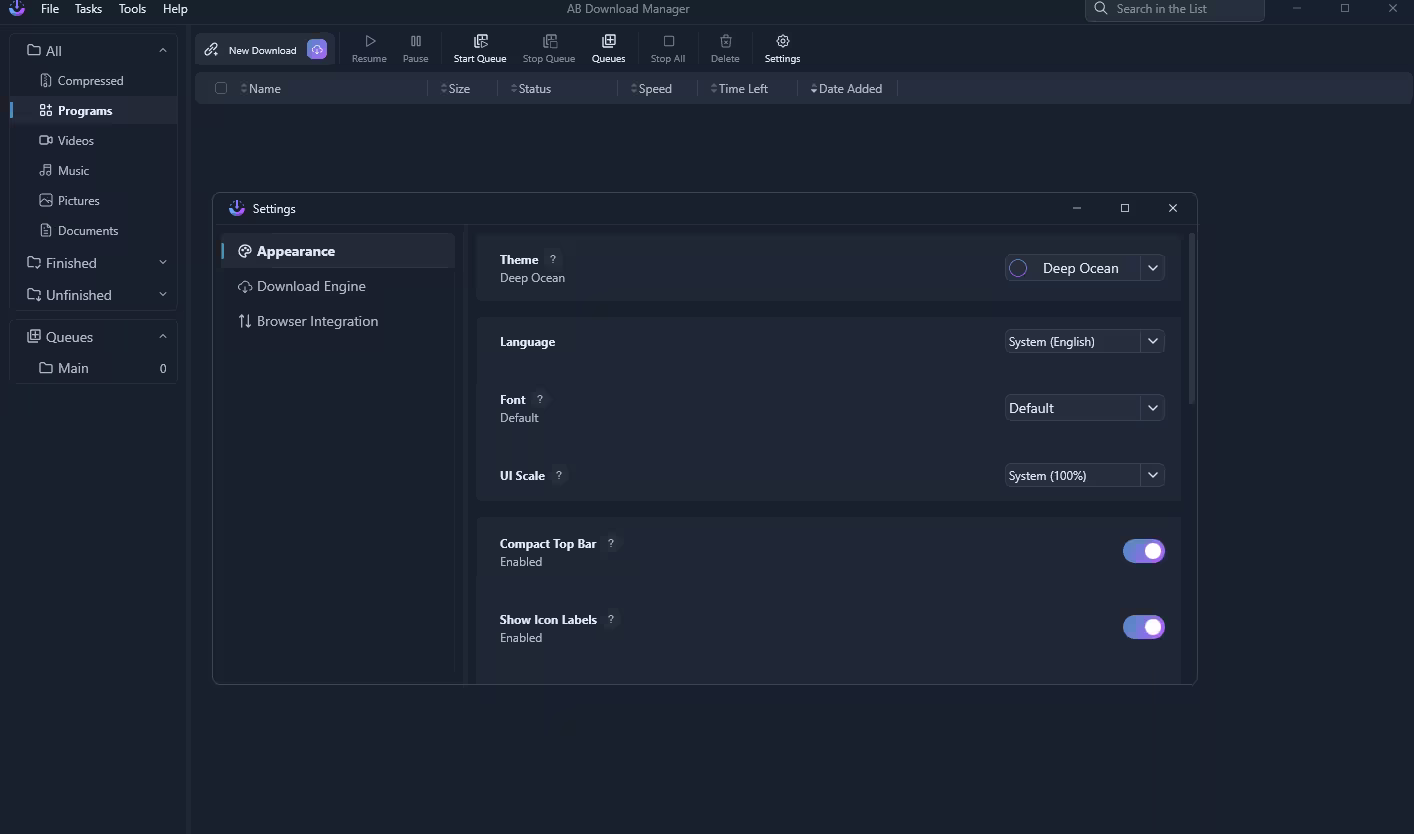The height and width of the screenshot is (834, 1414).
Task: Switch to the Download Engine settings tab
Action: [x=338, y=286]
